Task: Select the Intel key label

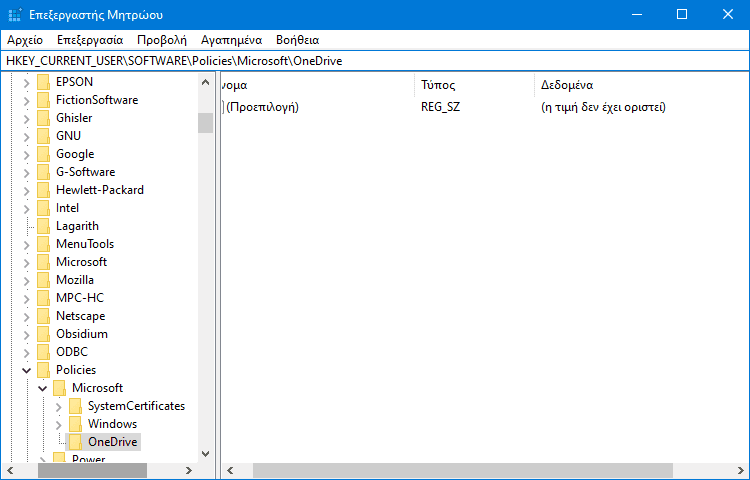Action: pos(67,208)
